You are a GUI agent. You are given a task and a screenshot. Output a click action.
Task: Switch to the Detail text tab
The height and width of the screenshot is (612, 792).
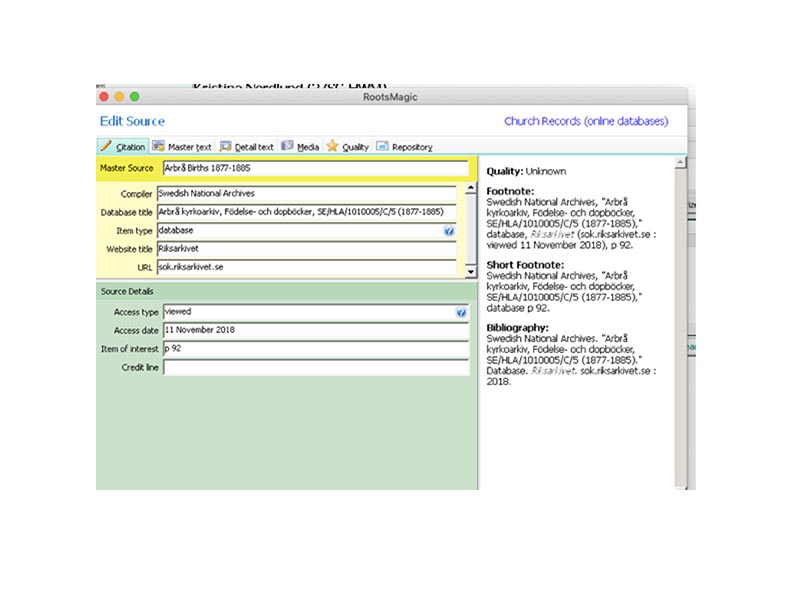(x=247, y=146)
